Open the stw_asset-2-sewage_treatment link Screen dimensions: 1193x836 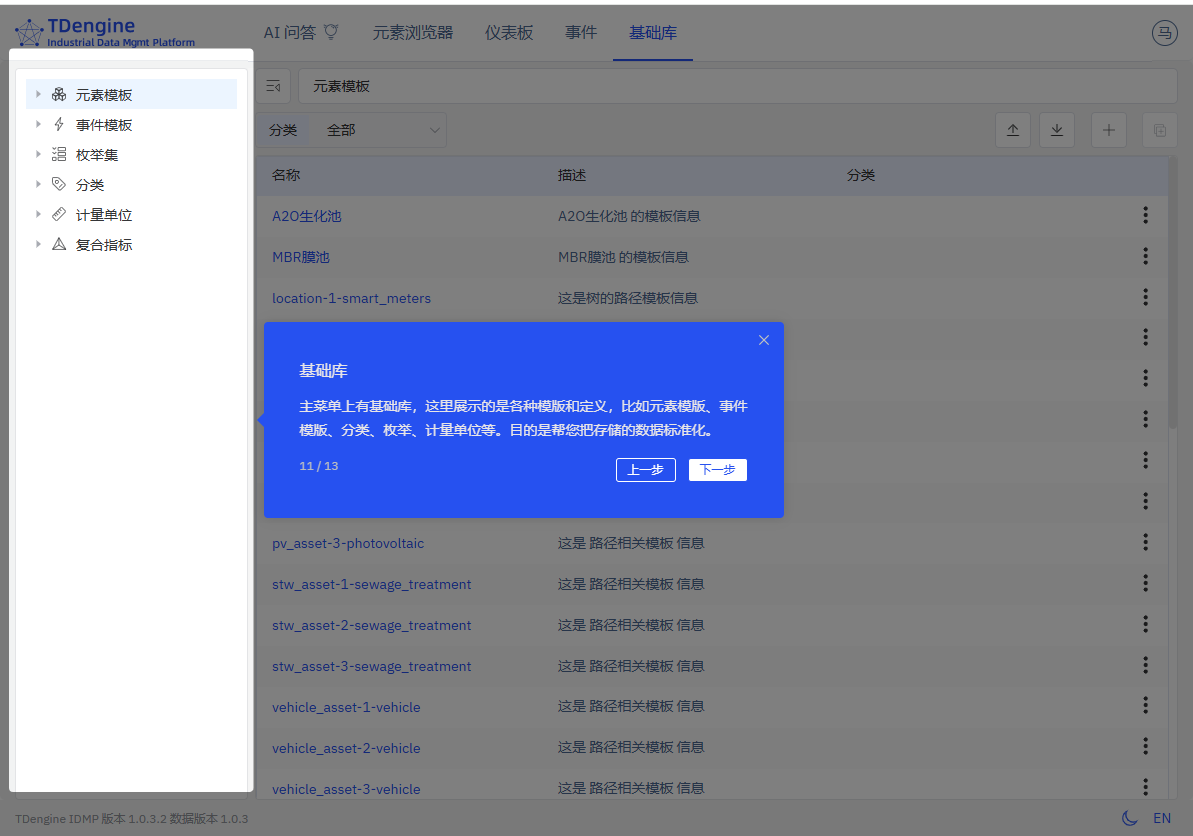[x=371, y=625]
